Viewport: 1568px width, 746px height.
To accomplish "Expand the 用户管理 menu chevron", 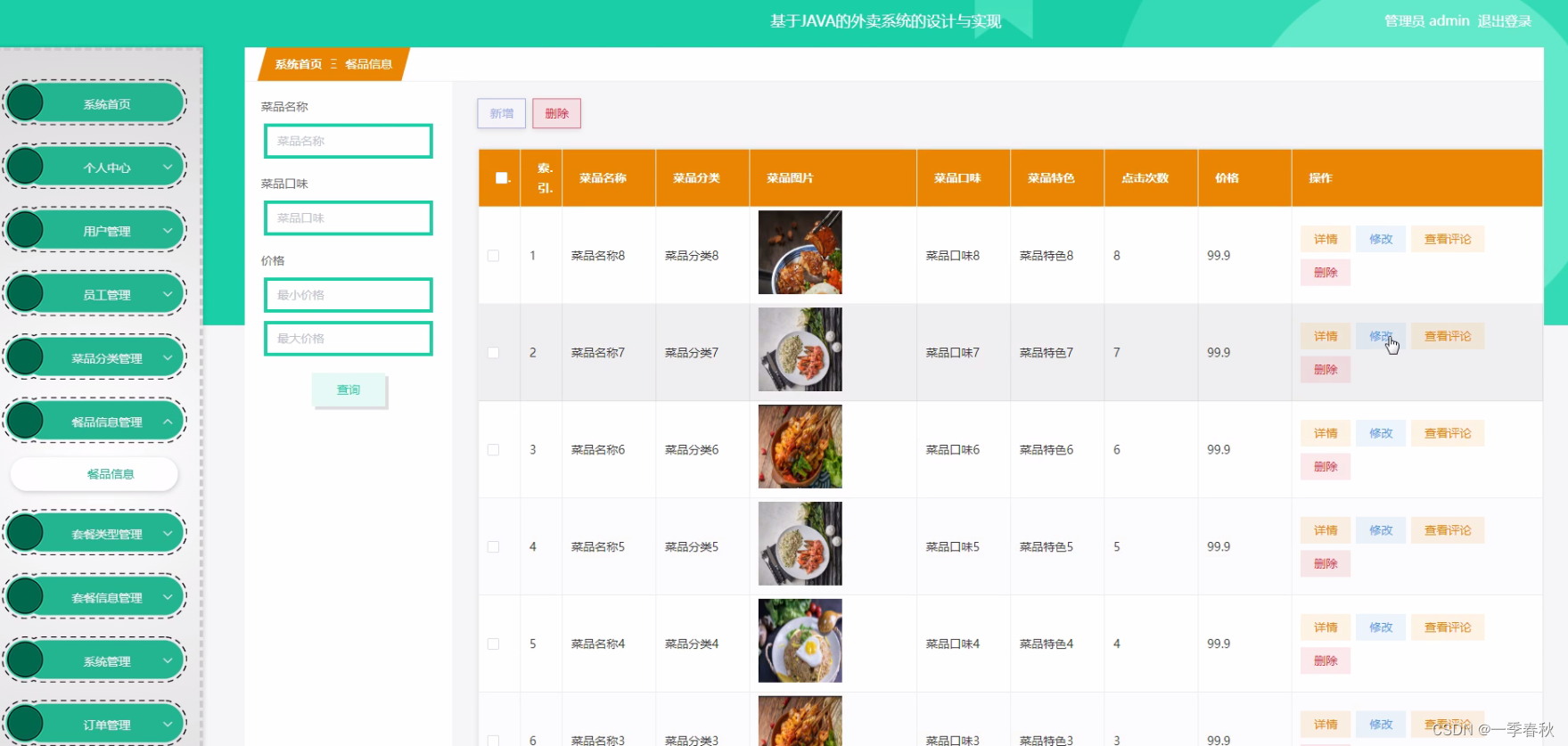I will pyautogui.click(x=168, y=230).
